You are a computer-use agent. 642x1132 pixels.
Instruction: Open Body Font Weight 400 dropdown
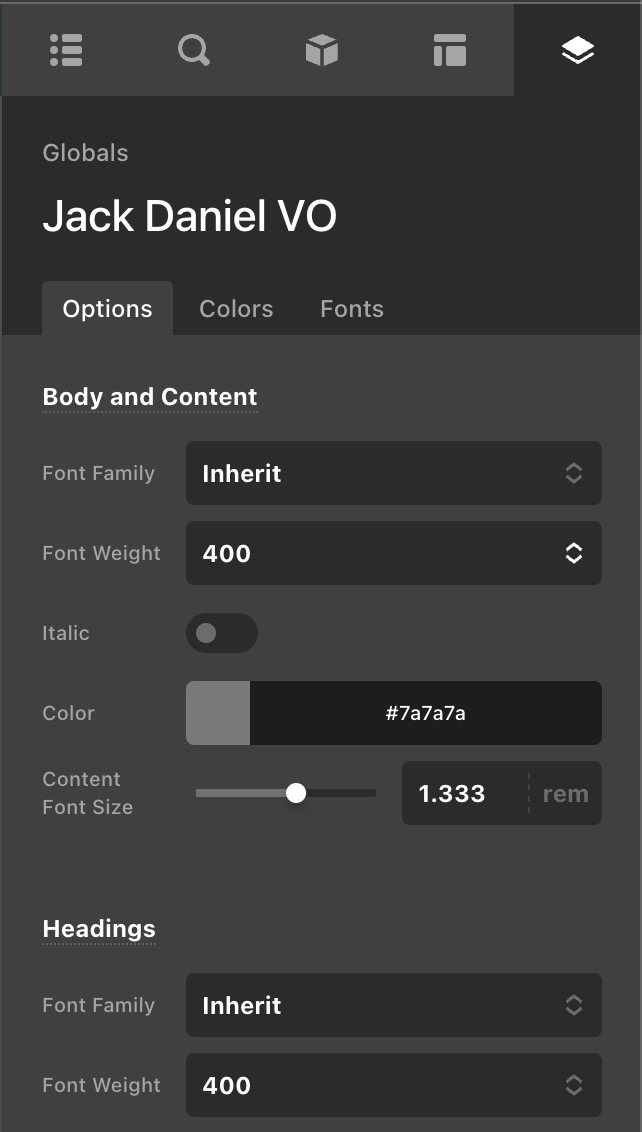click(393, 553)
